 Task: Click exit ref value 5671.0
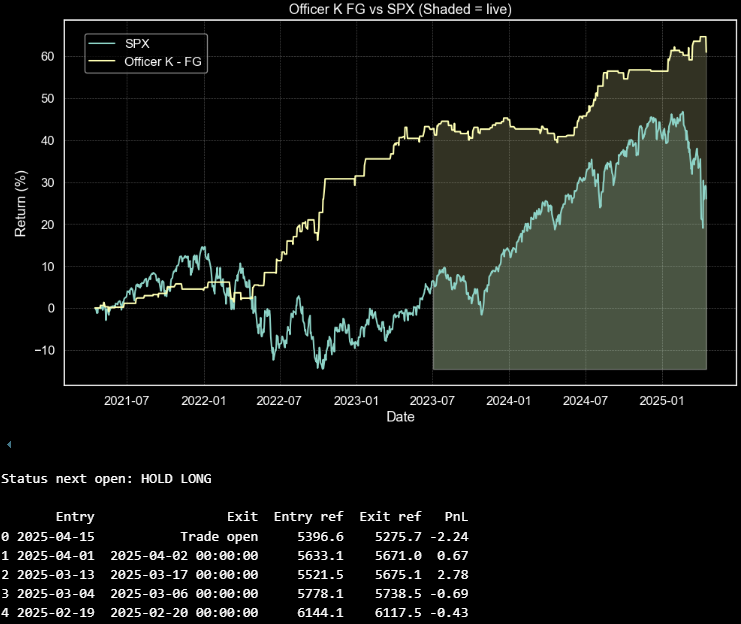click(398, 556)
